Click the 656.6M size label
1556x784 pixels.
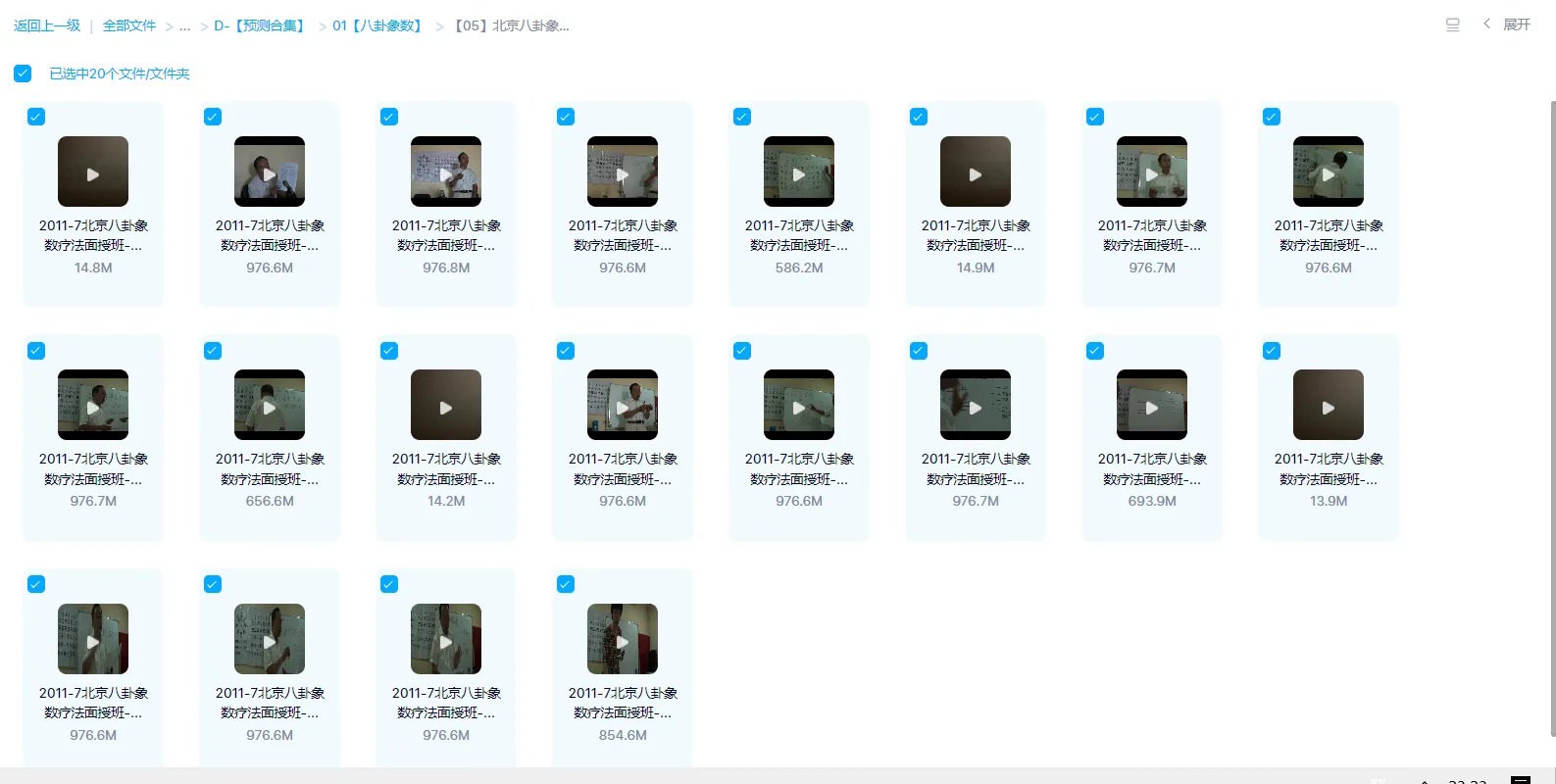tap(270, 501)
